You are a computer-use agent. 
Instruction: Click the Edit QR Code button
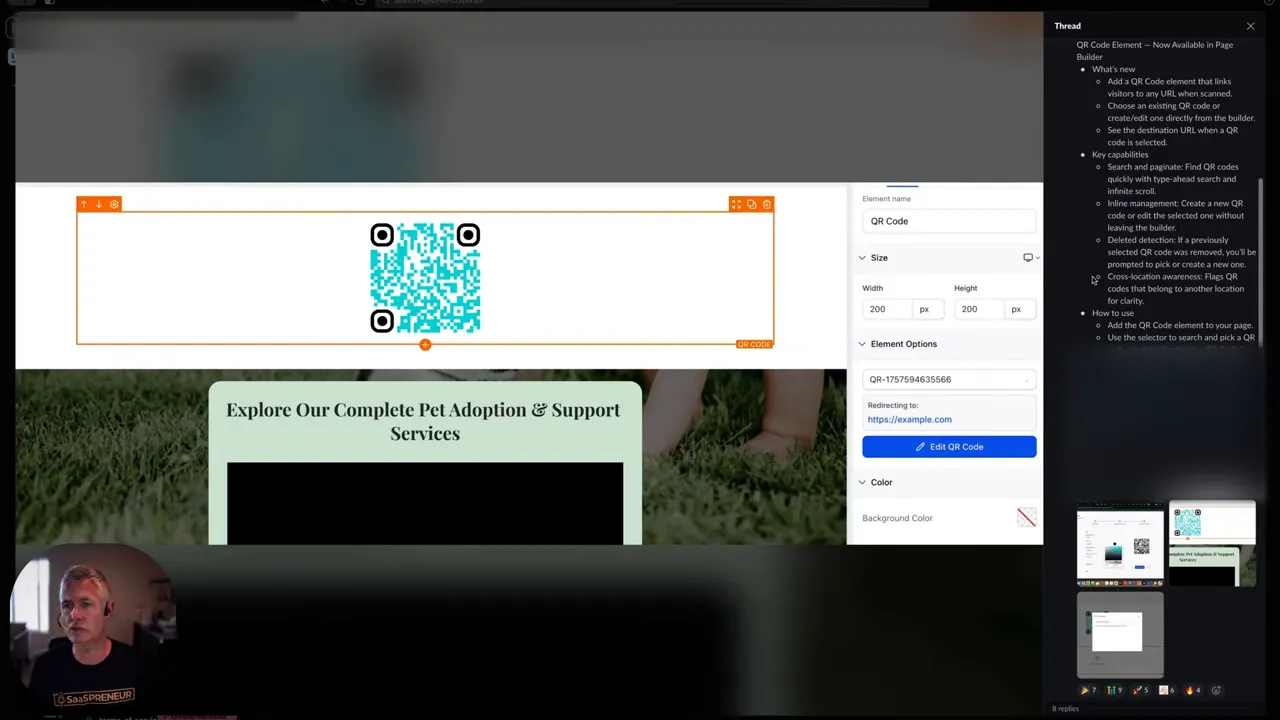949,447
